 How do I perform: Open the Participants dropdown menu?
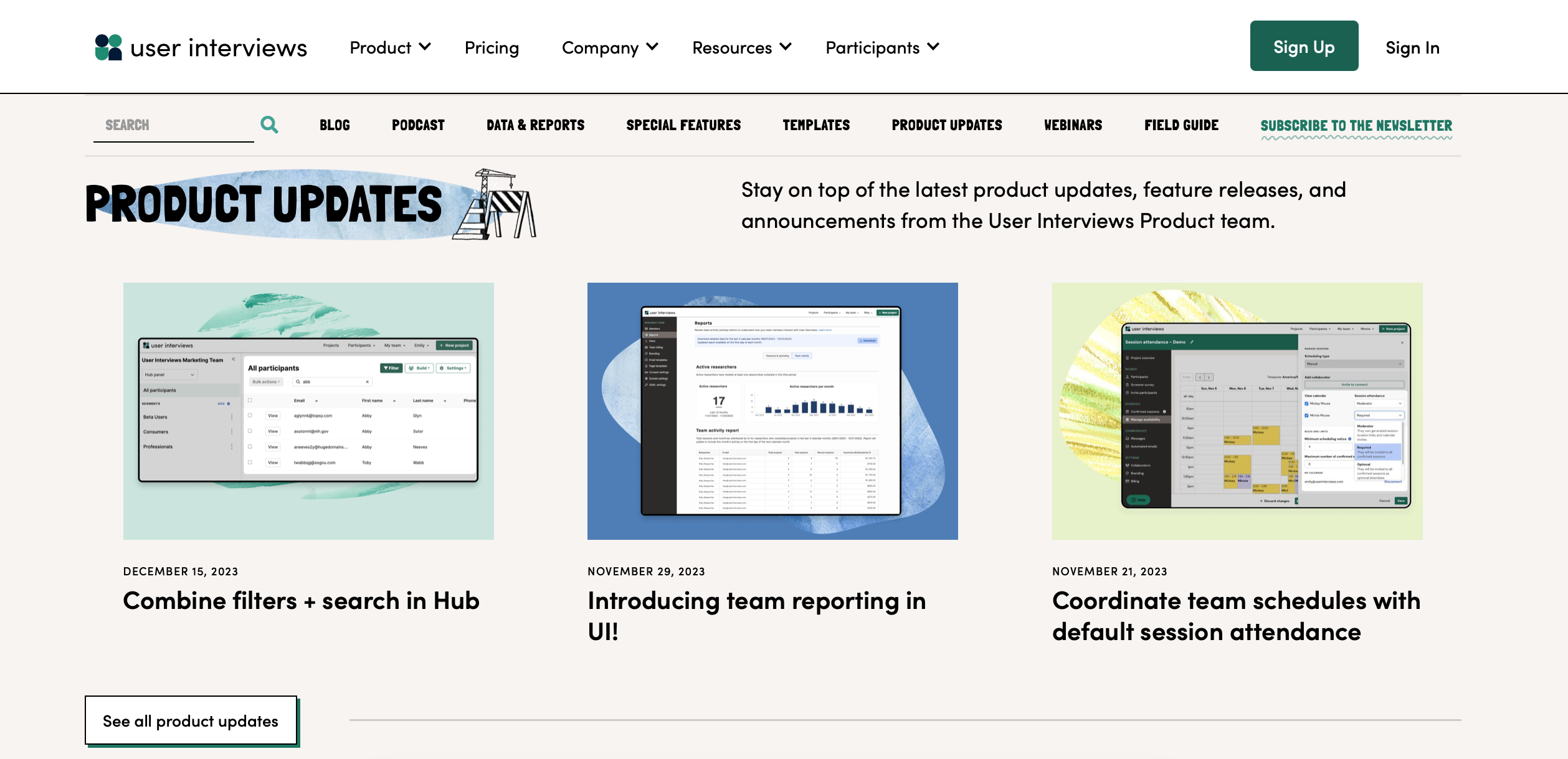[881, 47]
